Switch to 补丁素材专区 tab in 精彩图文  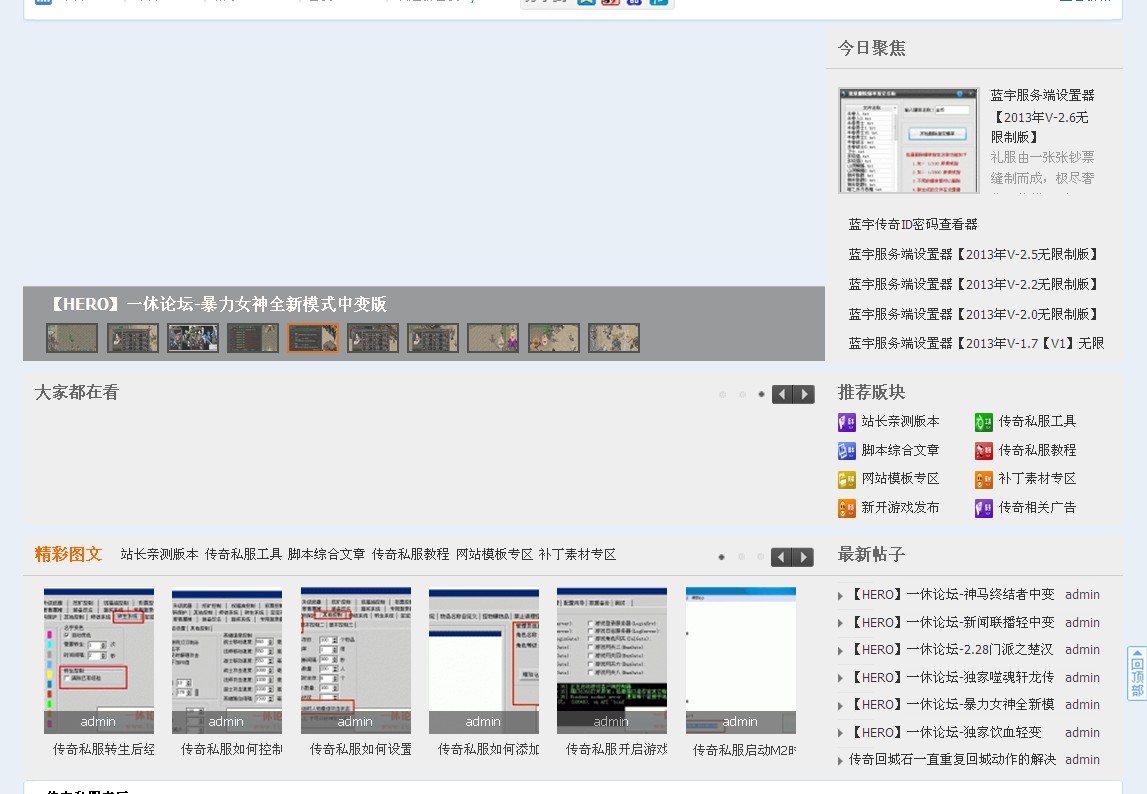pyautogui.click(x=577, y=555)
